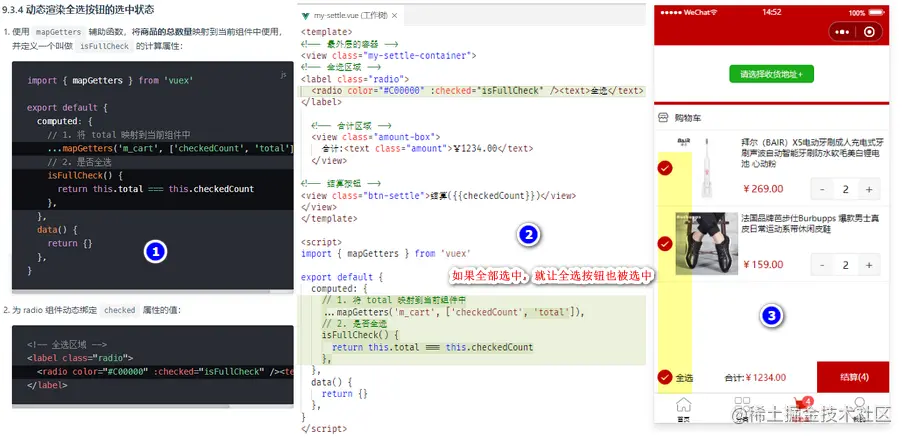Viewport: 907px width, 440px height.
Task: Click the 拜尔 (BAIR) X5 toothbrush title
Action: click(813, 153)
